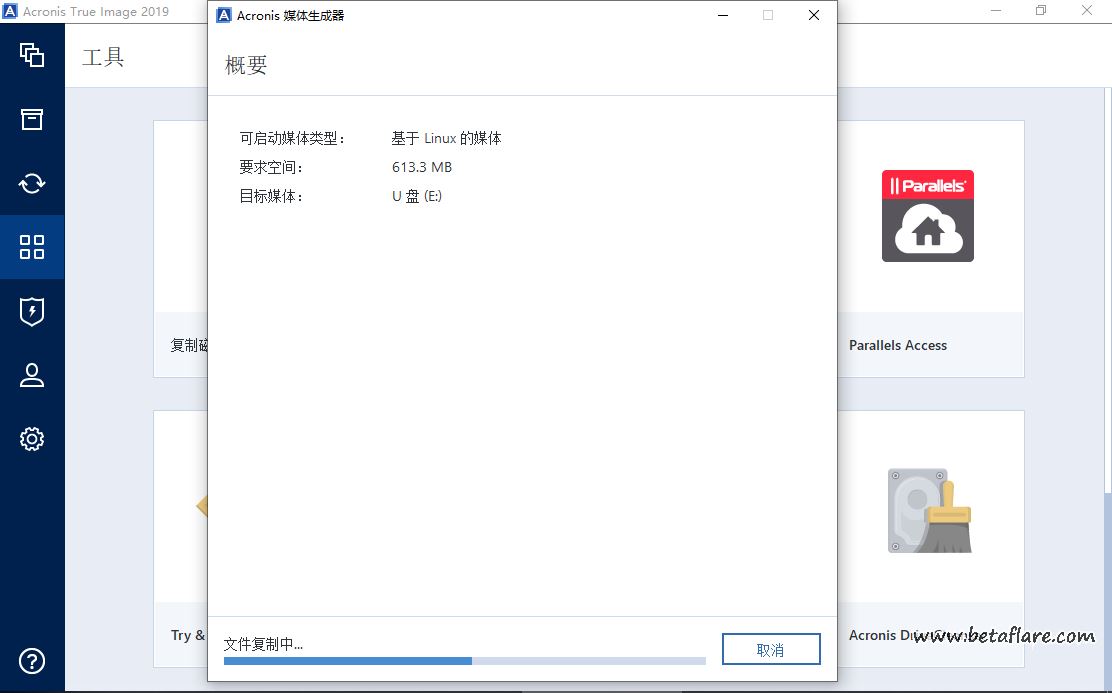
Task: Open the Archive section in sidebar
Action: tap(32, 119)
